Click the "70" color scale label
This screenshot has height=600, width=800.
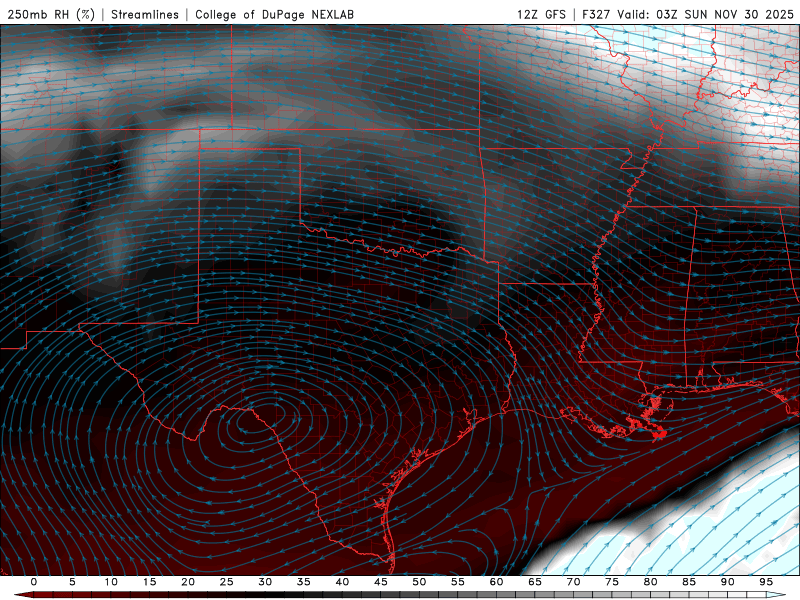(x=573, y=582)
